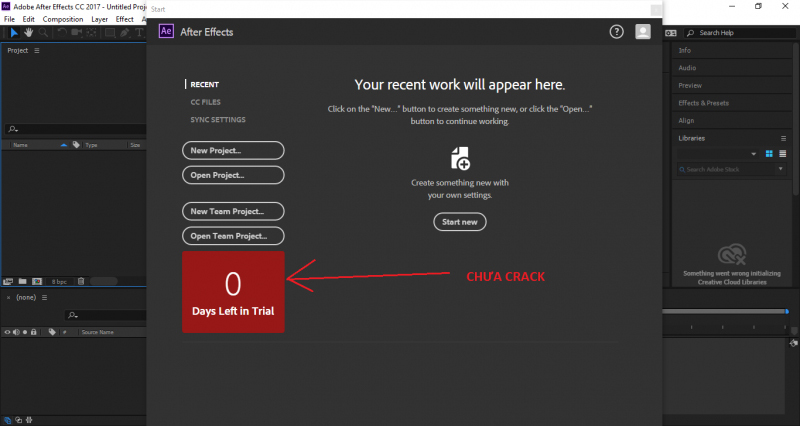800x426 pixels.
Task: Click the Open Team Project... button
Action: click(233, 236)
